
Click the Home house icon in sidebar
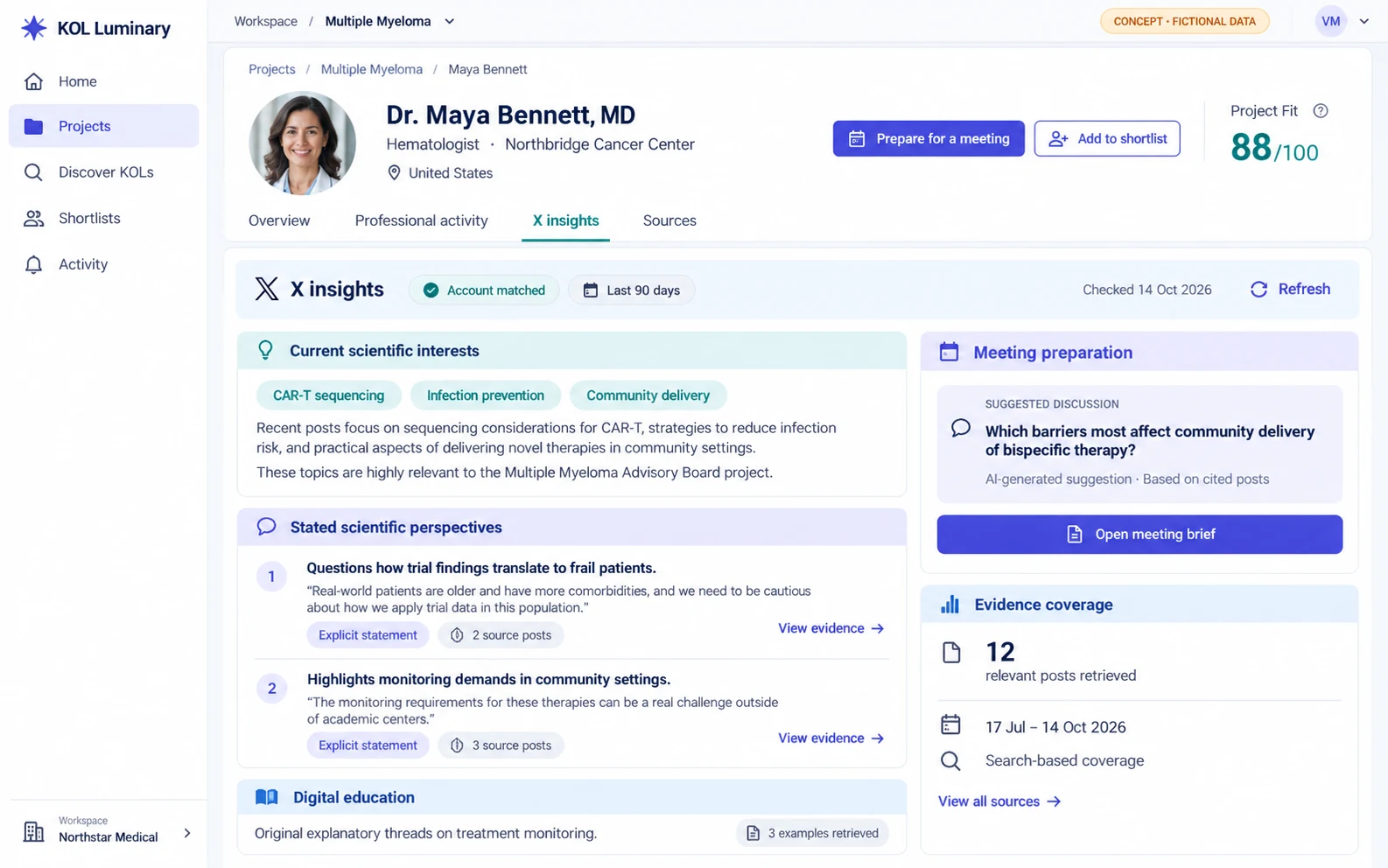click(x=33, y=81)
